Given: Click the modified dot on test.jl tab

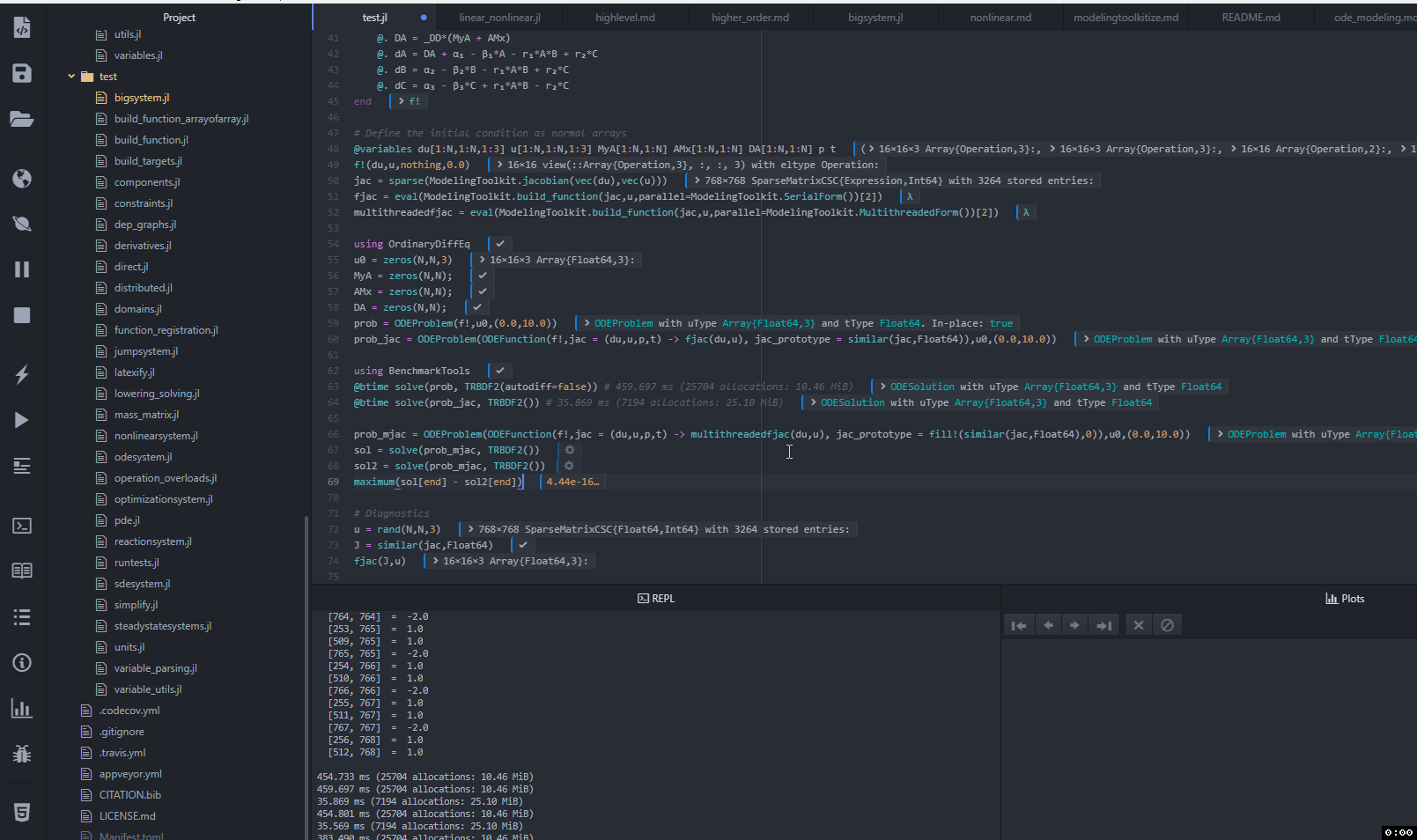Looking at the screenshot, I should 424,18.
